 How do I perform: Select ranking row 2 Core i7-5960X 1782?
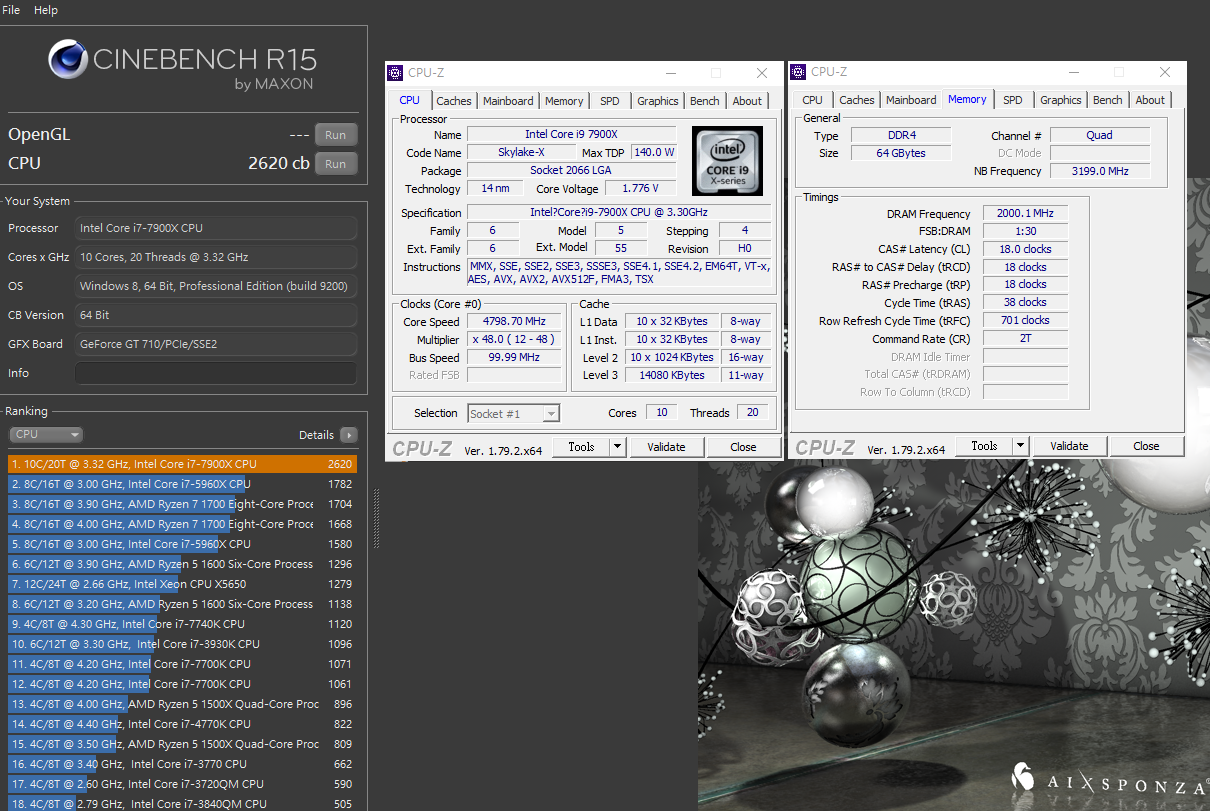click(183, 484)
